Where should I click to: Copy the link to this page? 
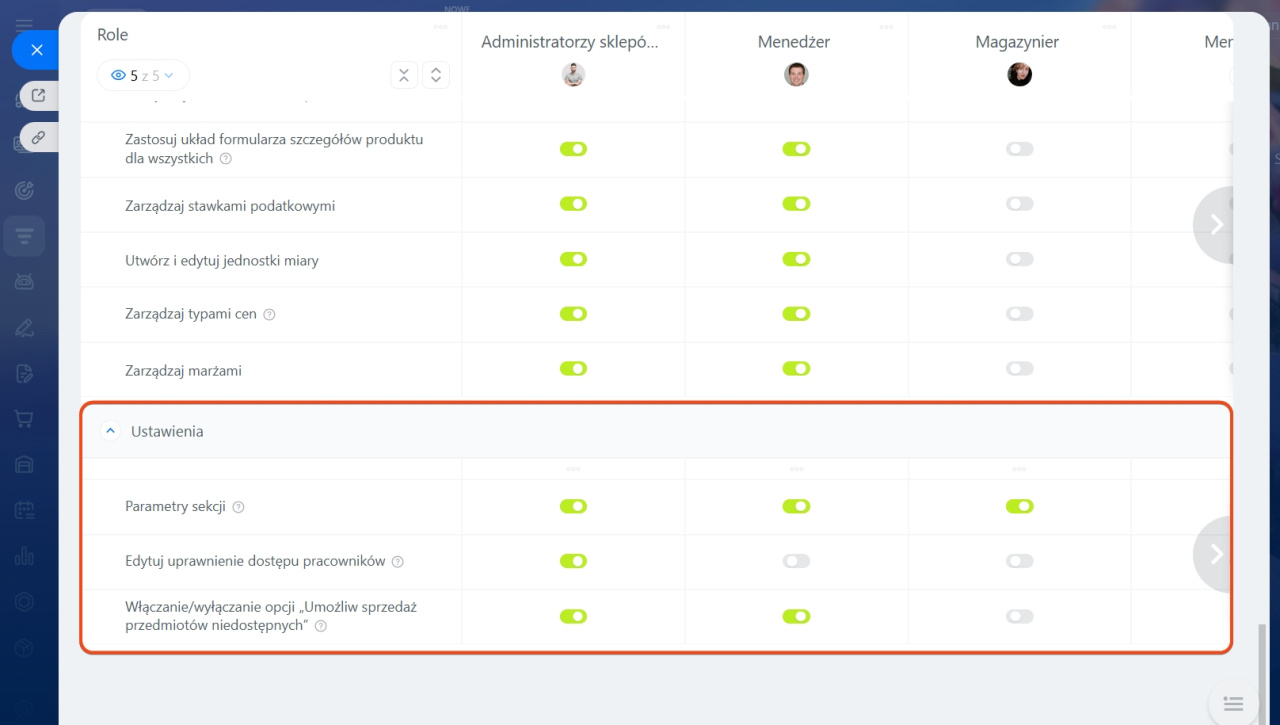tap(39, 138)
